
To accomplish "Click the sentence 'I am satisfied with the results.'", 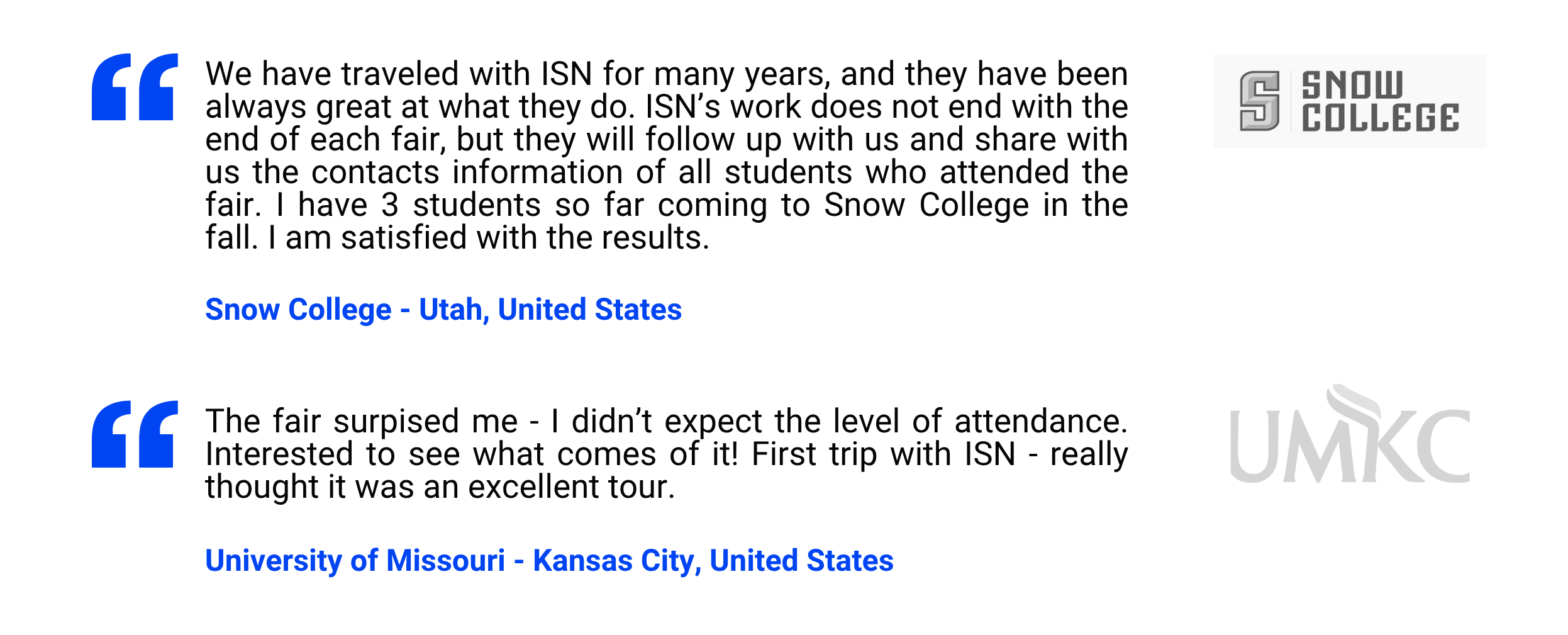I will tap(489, 238).
